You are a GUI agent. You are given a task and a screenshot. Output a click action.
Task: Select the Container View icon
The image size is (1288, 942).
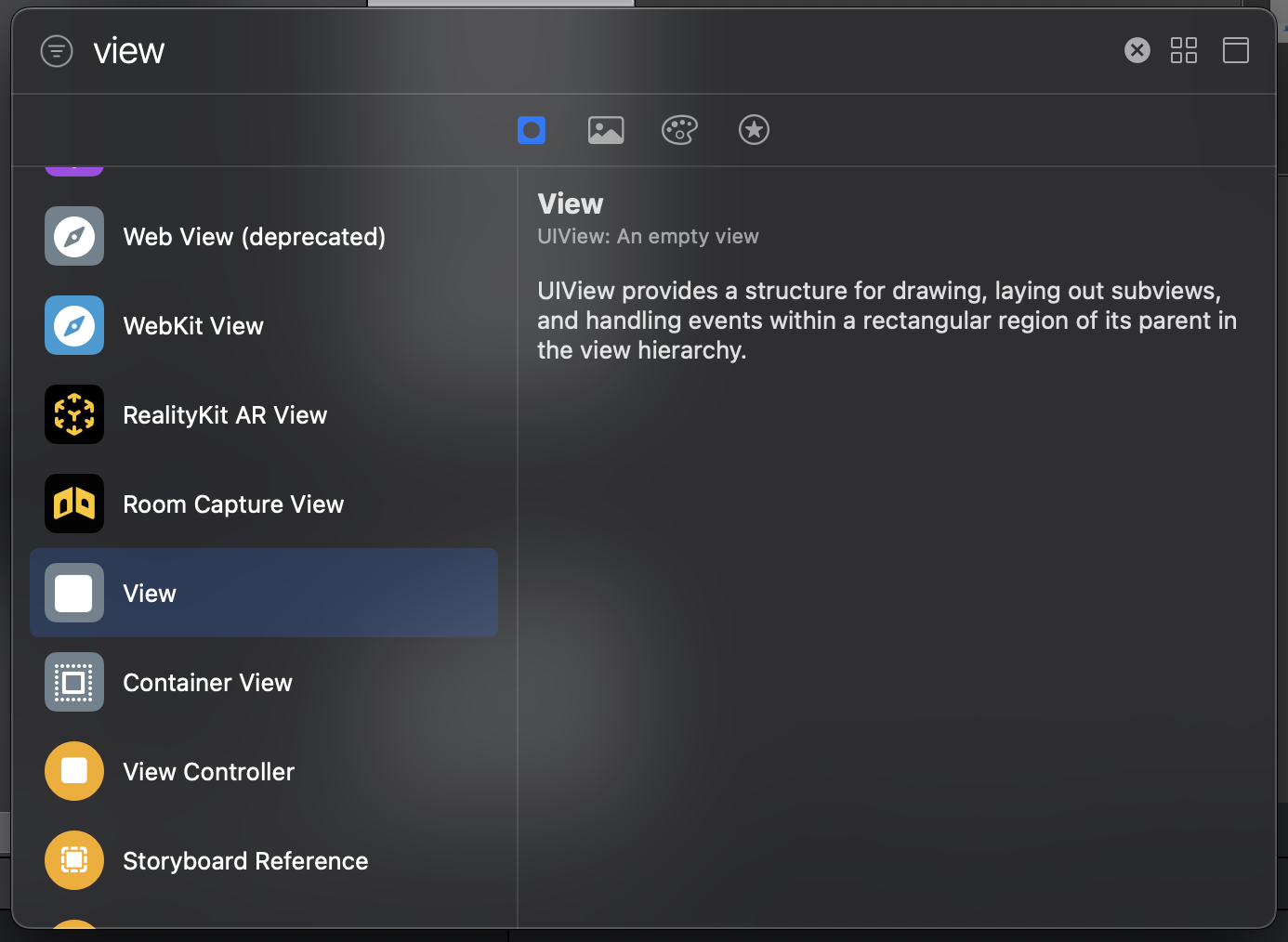click(74, 682)
